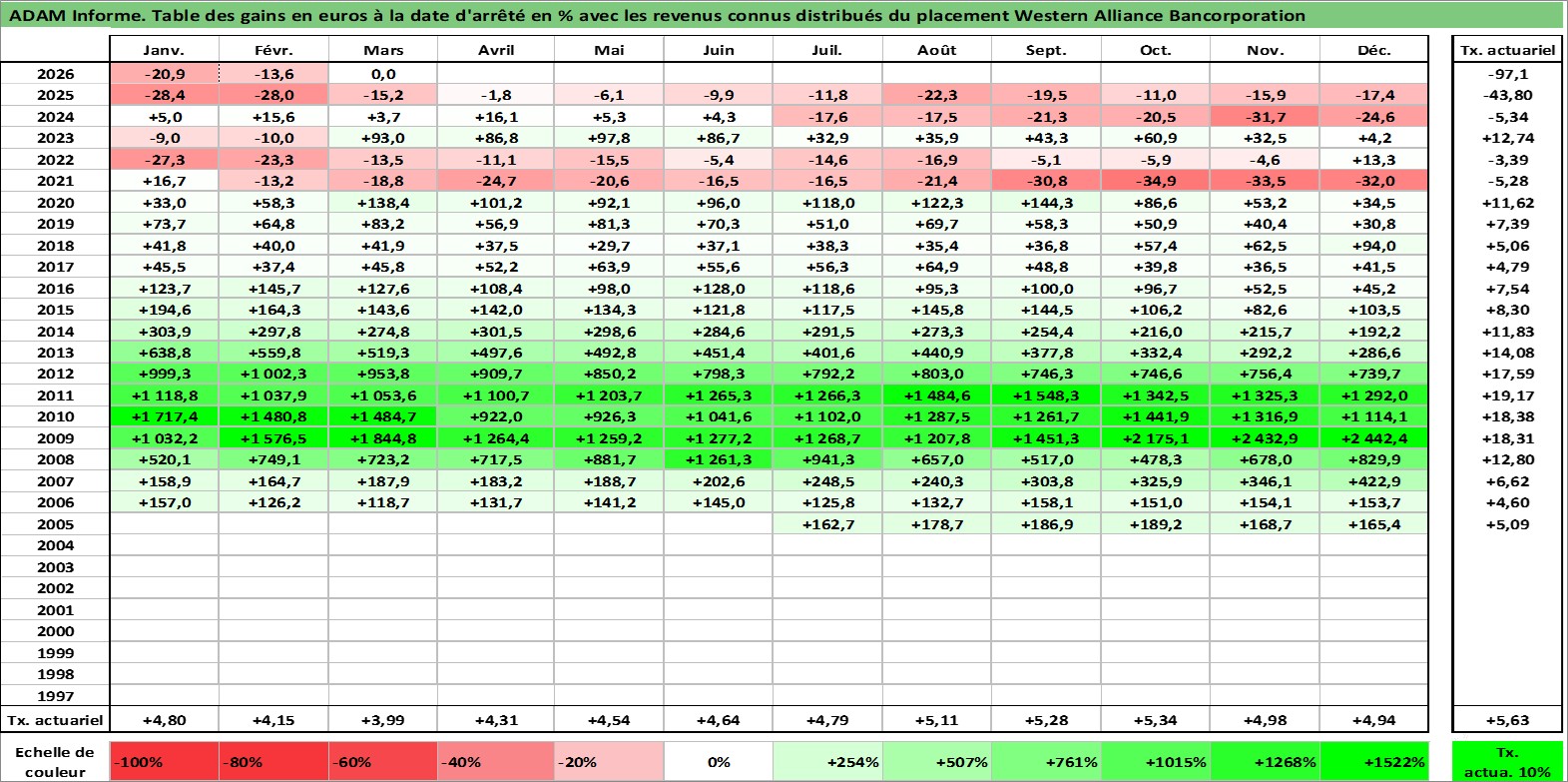Viewport: 1568px width, 782px height.
Task: Click the Févr. column header
Action: coord(273,50)
